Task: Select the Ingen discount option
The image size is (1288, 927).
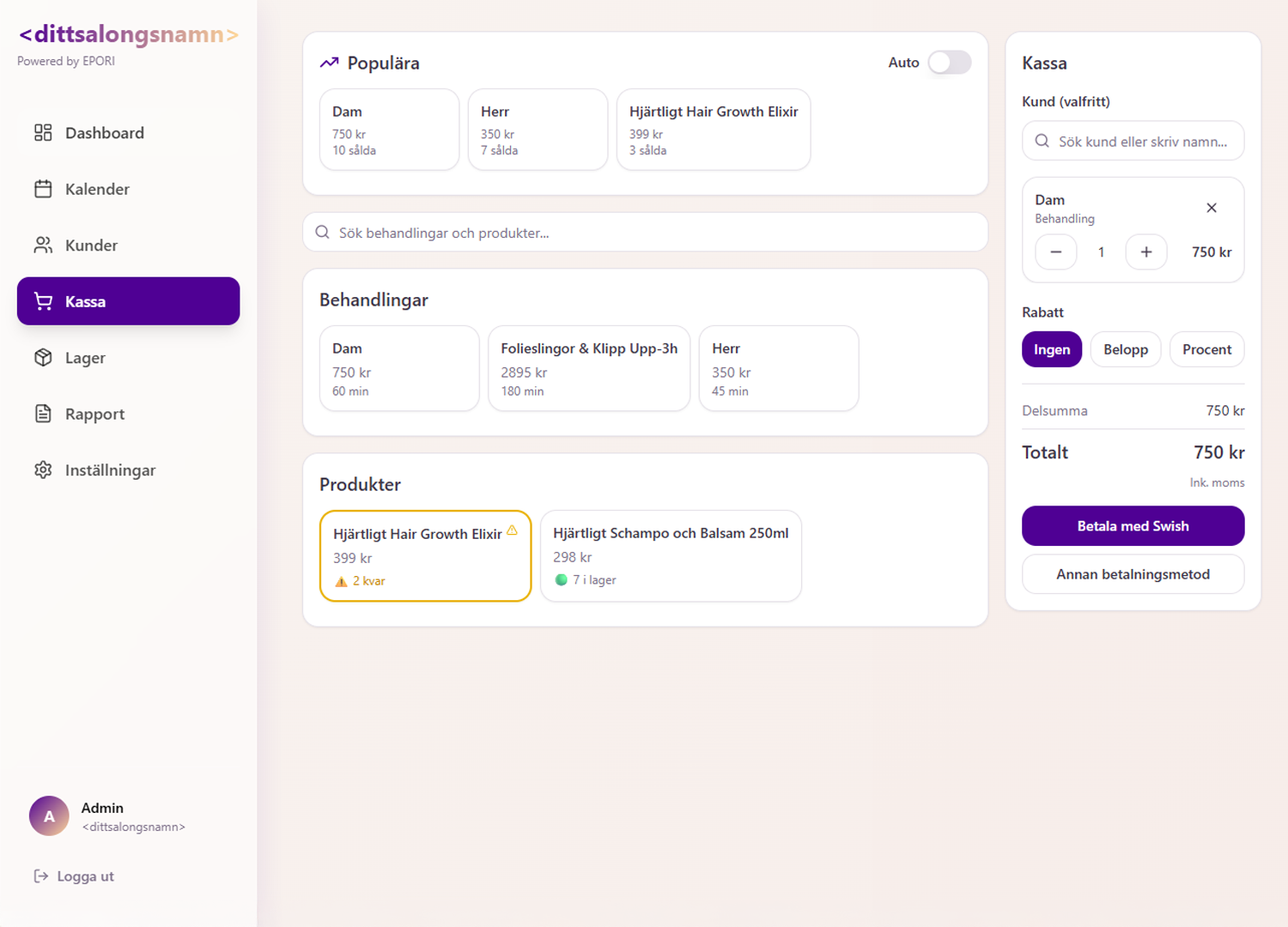Action: click(1051, 349)
